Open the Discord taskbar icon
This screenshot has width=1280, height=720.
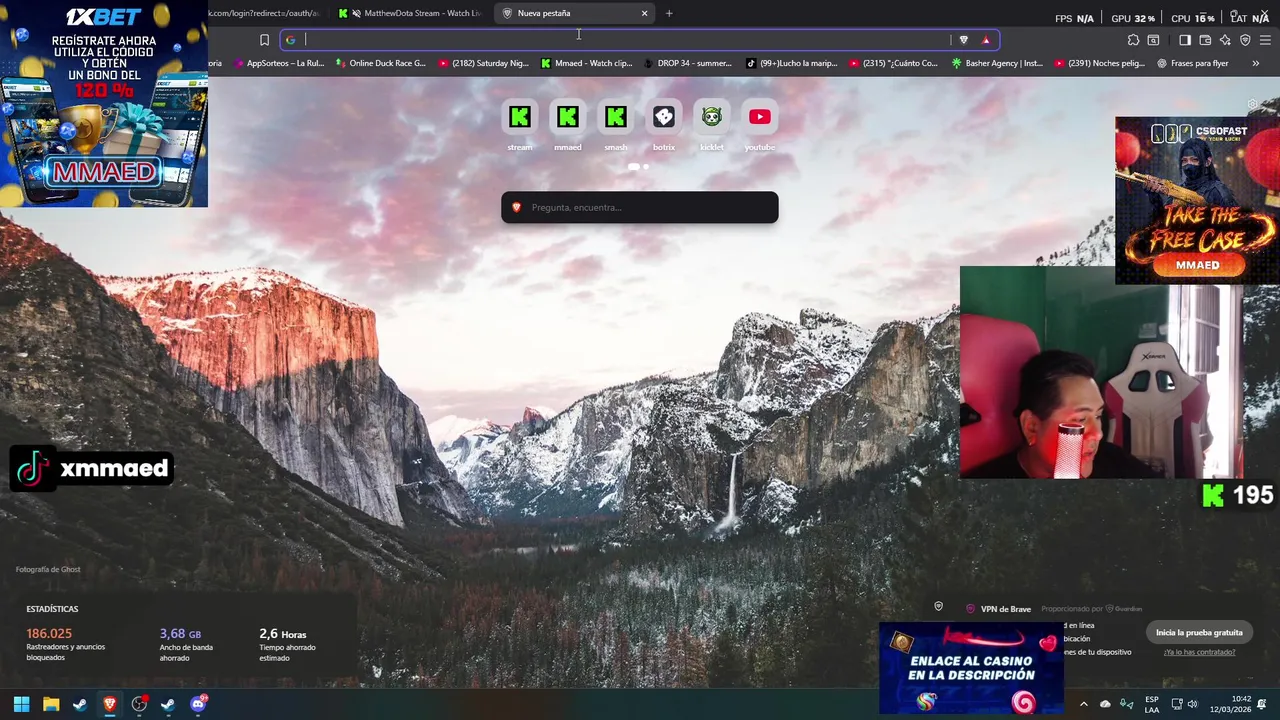coord(198,704)
